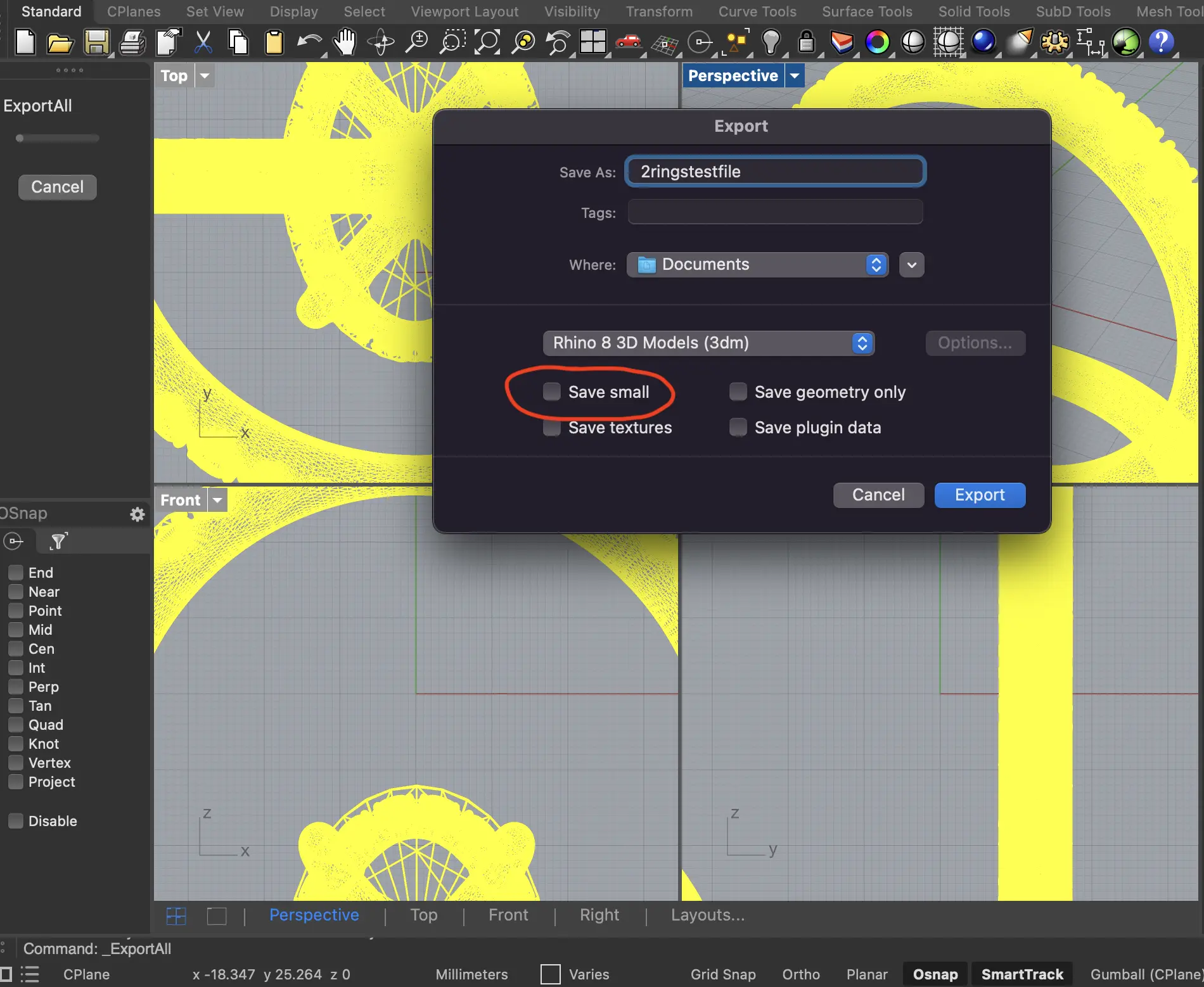This screenshot has width=1204, height=987.
Task: Click the Export button
Action: click(x=980, y=495)
